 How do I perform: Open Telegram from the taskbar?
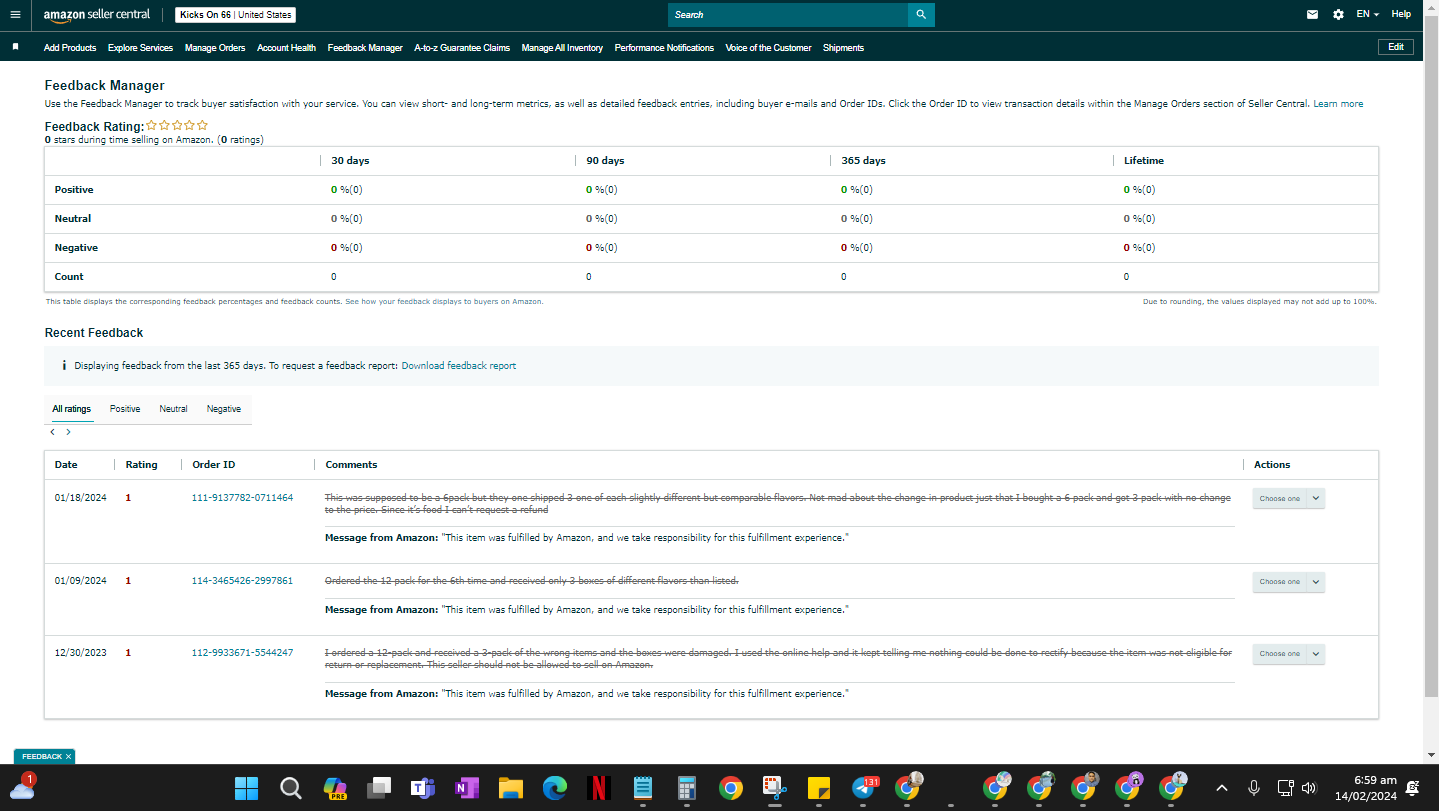pyautogui.click(x=864, y=789)
